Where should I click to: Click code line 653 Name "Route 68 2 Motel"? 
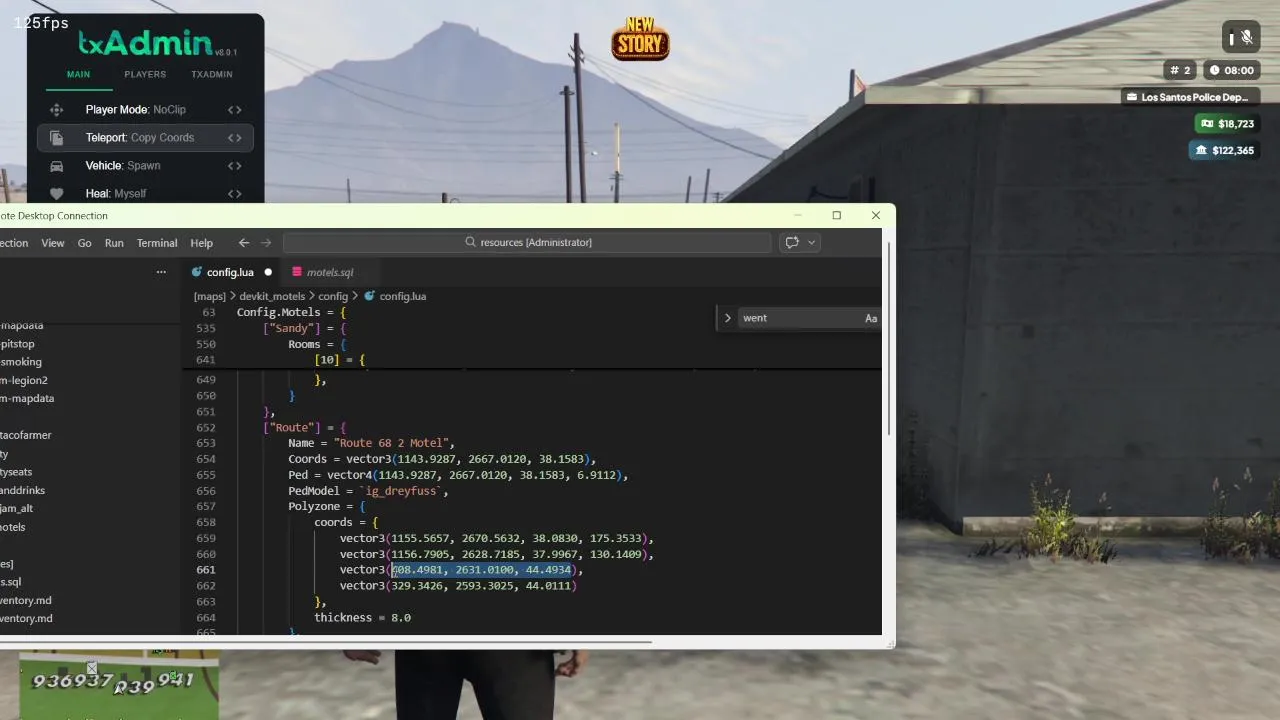click(371, 443)
